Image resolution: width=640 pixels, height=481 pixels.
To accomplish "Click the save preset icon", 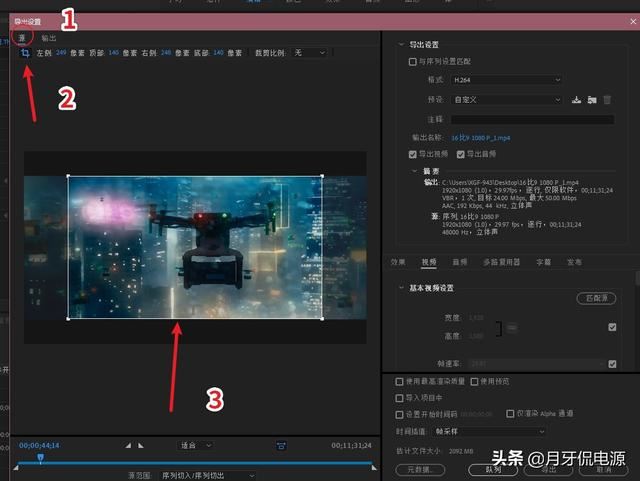I will (576, 100).
